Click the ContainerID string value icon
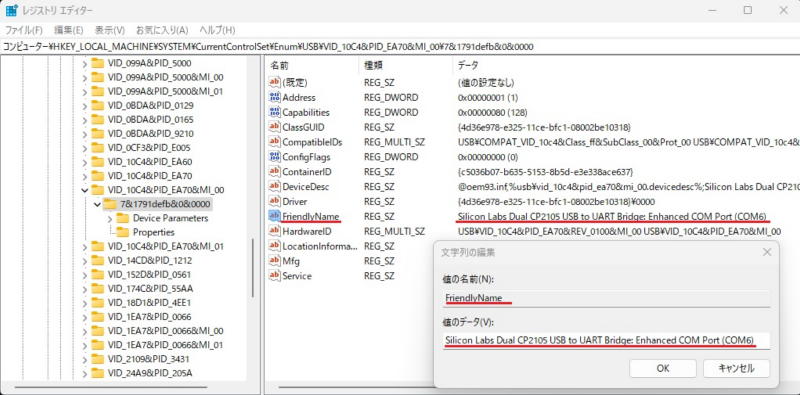Viewport: 800px width, 395px height. (274, 171)
